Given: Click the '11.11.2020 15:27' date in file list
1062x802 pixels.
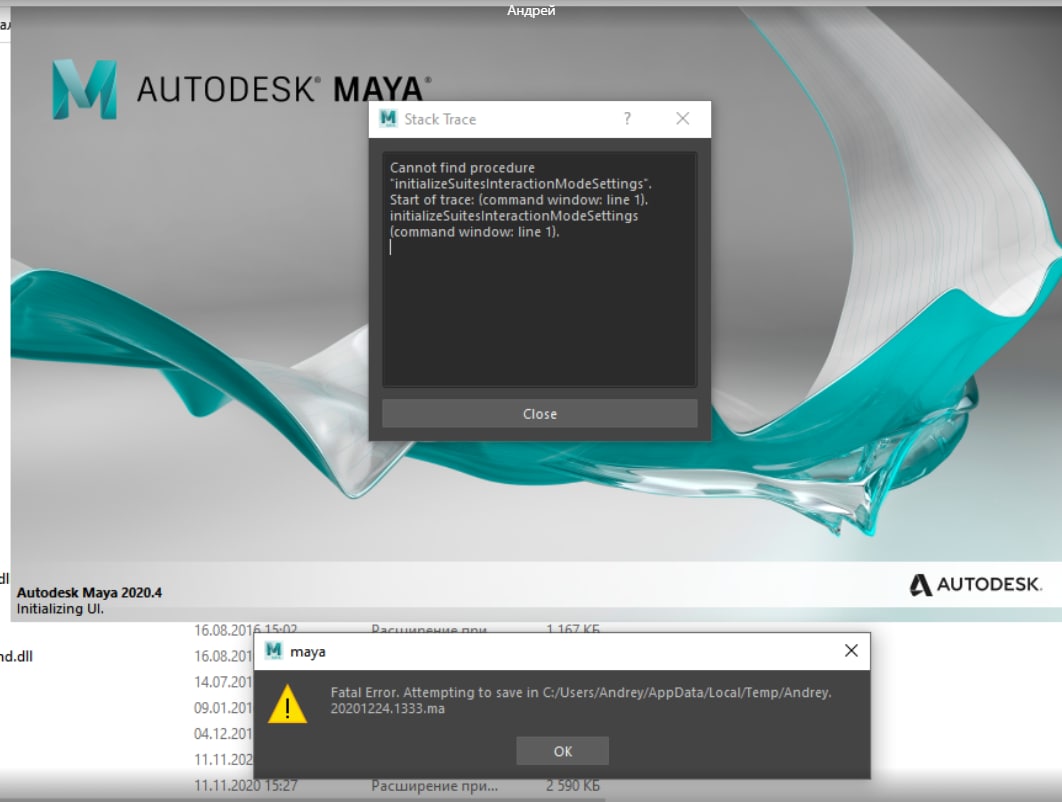Looking at the screenshot, I should [x=246, y=786].
